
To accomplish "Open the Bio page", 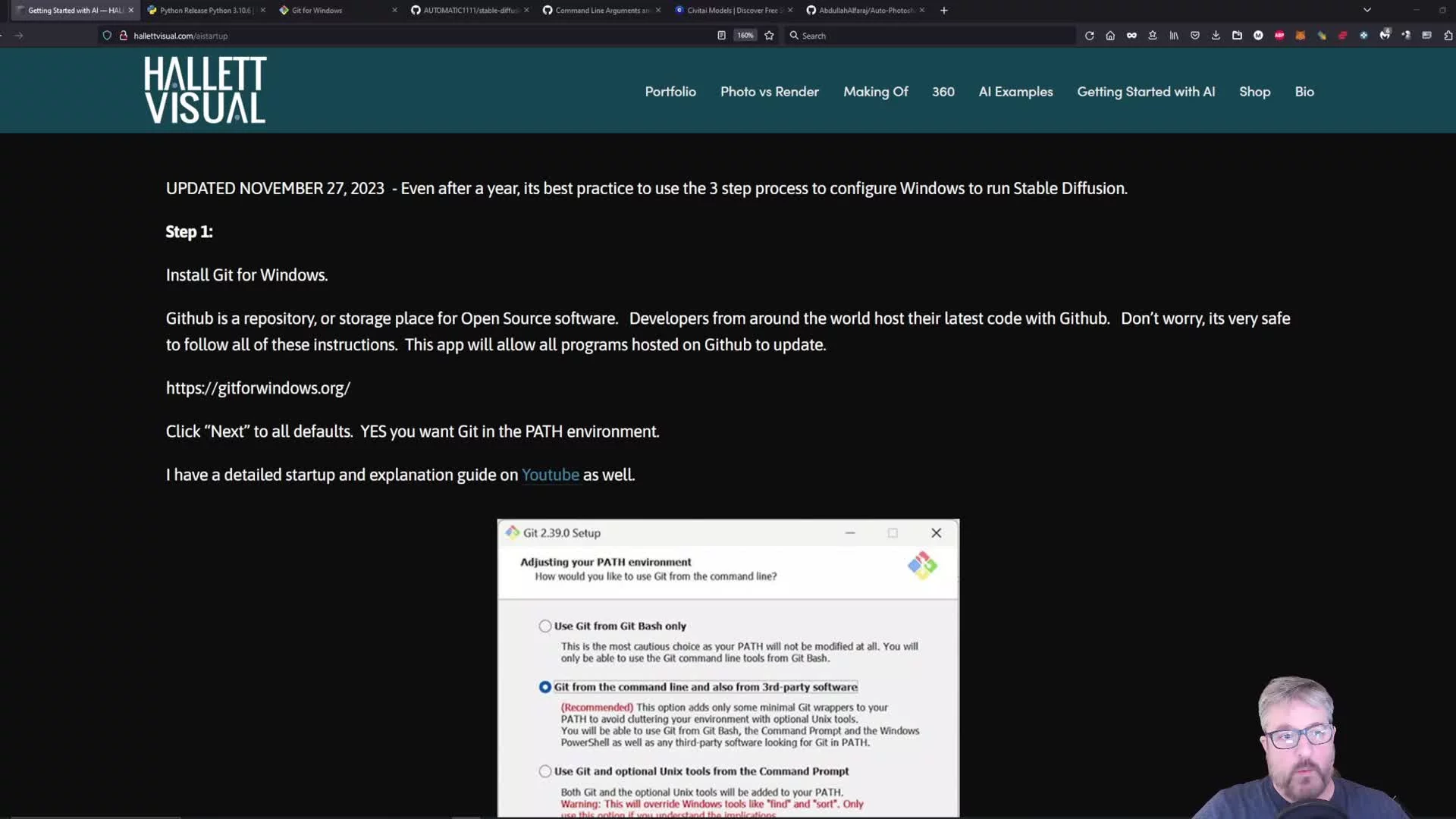I will click(x=1304, y=92).
